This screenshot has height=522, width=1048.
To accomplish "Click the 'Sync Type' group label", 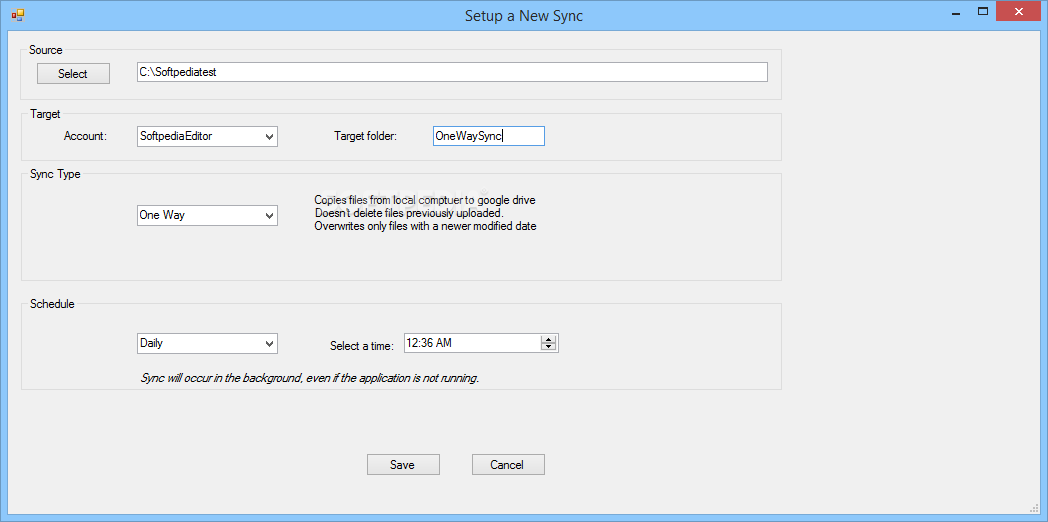I will [55, 174].
